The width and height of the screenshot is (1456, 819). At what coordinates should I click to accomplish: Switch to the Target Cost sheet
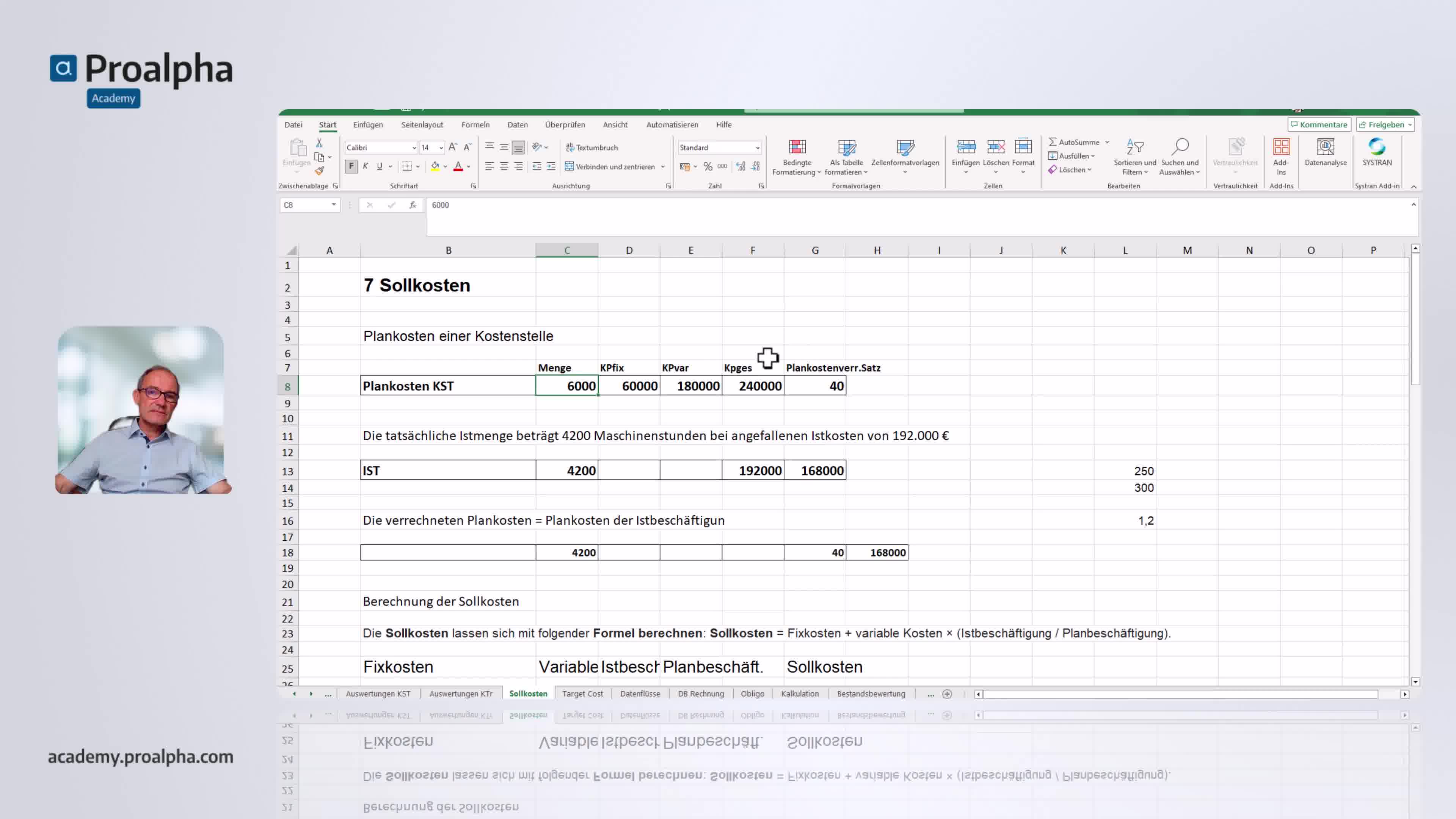(x=582, y=693)
